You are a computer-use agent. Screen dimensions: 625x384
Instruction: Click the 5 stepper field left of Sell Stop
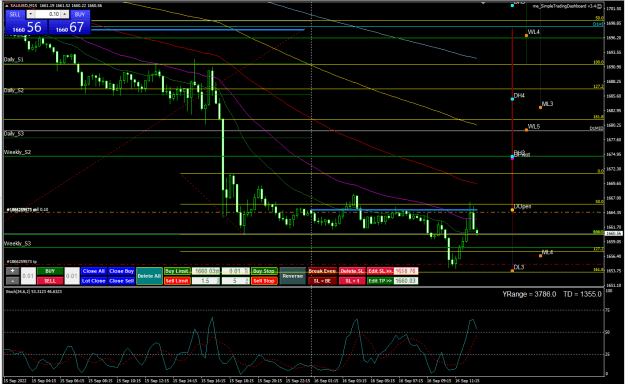coord(236,281)
